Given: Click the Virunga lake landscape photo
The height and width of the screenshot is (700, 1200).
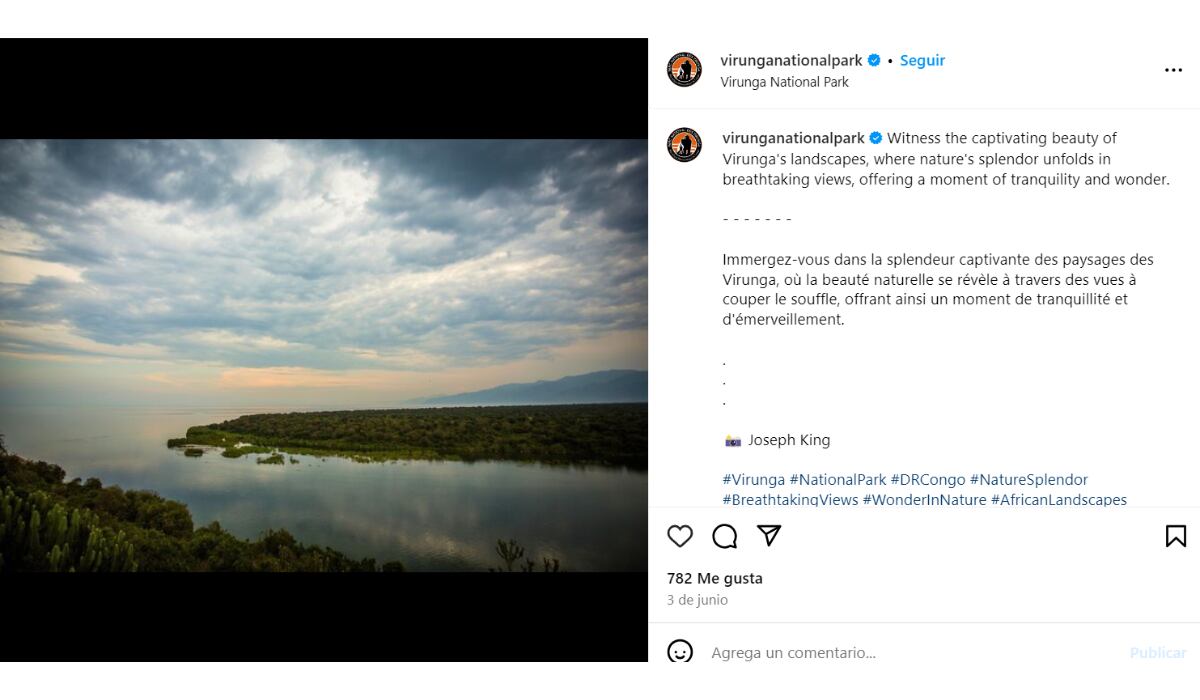Looking at the screenshot, I should pos(324,355).
